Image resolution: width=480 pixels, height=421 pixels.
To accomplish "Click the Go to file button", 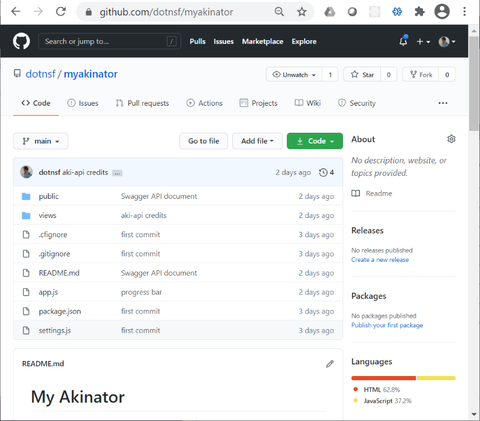I will [x=204, y=141].
